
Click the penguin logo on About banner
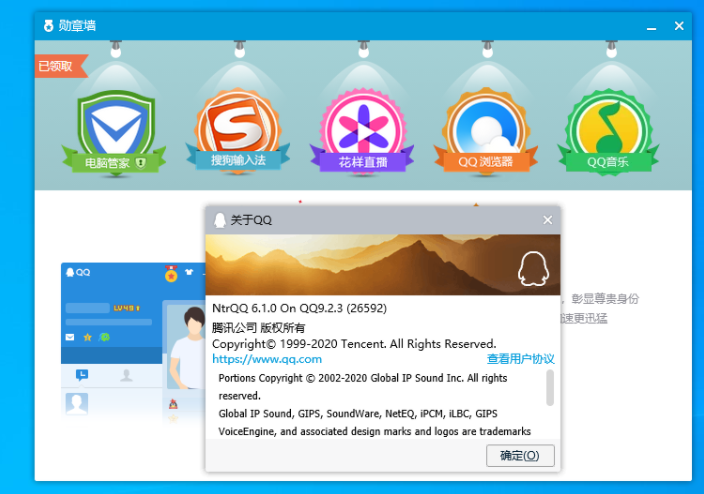532,268
